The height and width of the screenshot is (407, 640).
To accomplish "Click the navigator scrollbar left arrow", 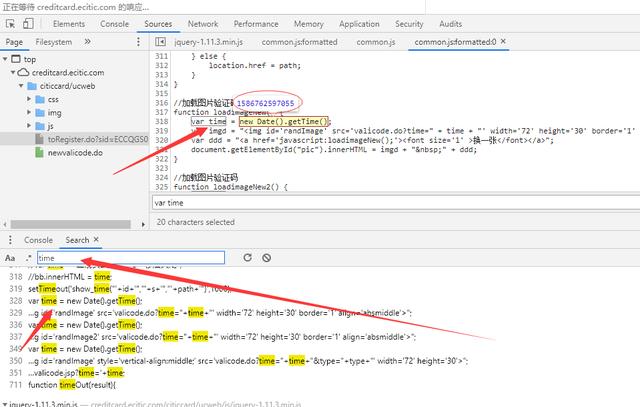I will pos(5,224).
